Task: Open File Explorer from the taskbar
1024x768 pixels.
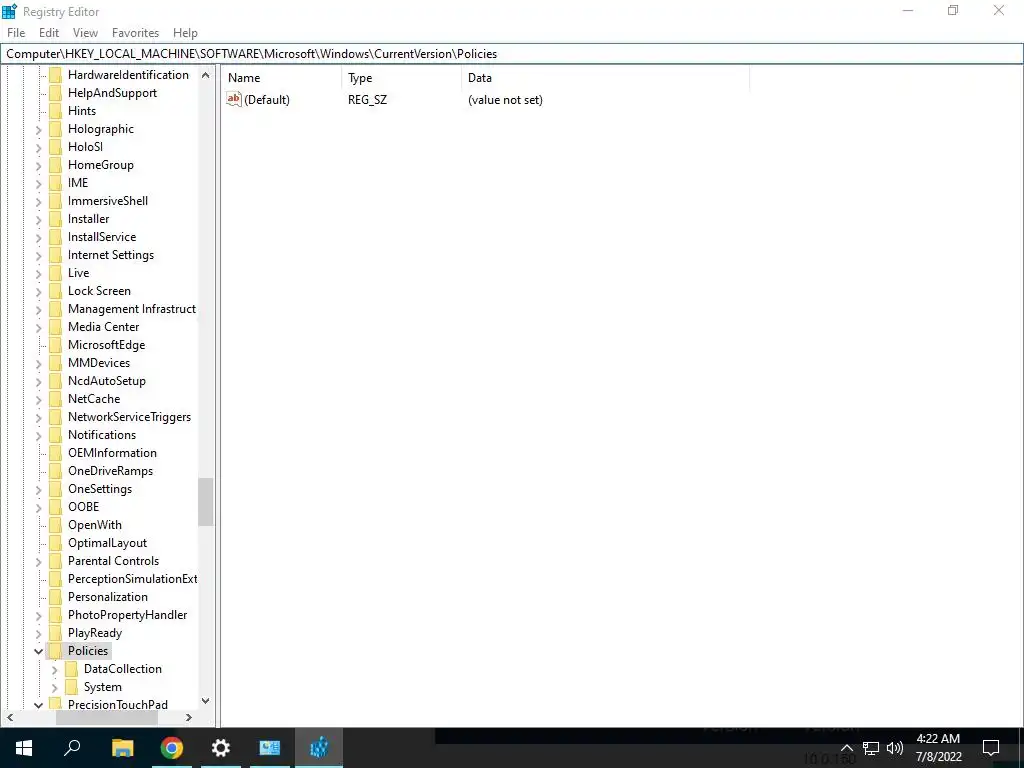Action: coord(122,748)
